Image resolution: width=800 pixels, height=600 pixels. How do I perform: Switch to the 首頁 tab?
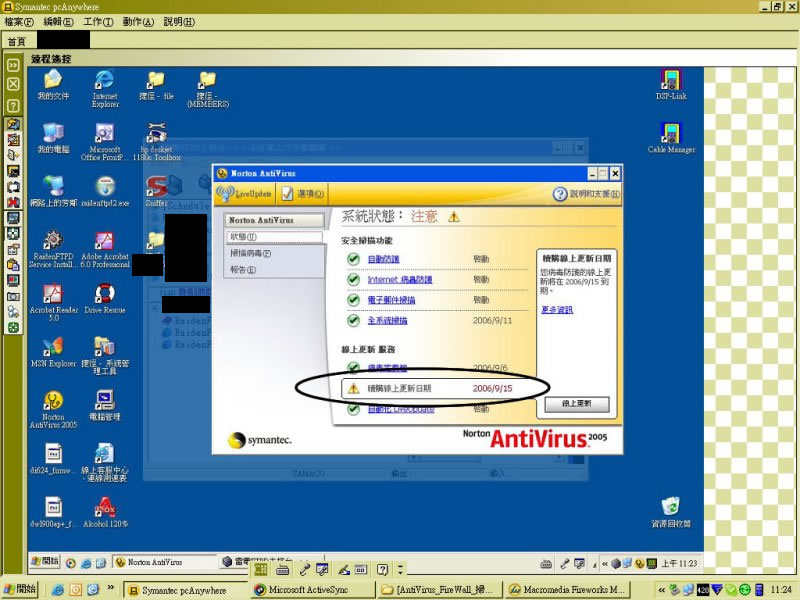pos(17,41)
